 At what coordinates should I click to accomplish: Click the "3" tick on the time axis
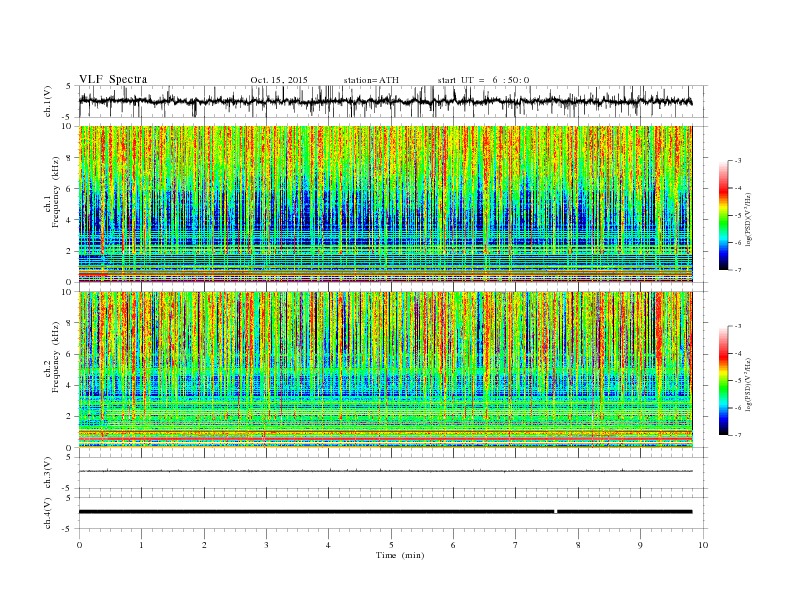coord(266,545)
